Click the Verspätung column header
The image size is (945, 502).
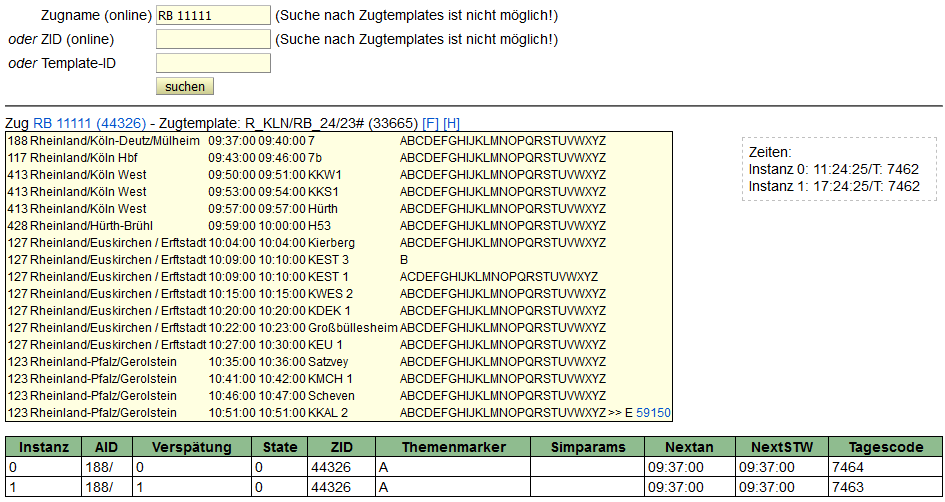[192, 447]
